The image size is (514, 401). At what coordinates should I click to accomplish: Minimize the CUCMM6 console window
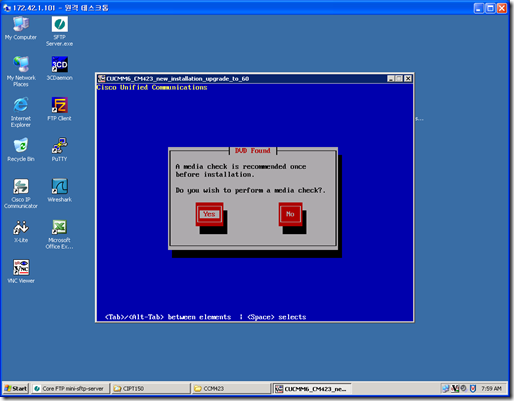tap(391, 79)
